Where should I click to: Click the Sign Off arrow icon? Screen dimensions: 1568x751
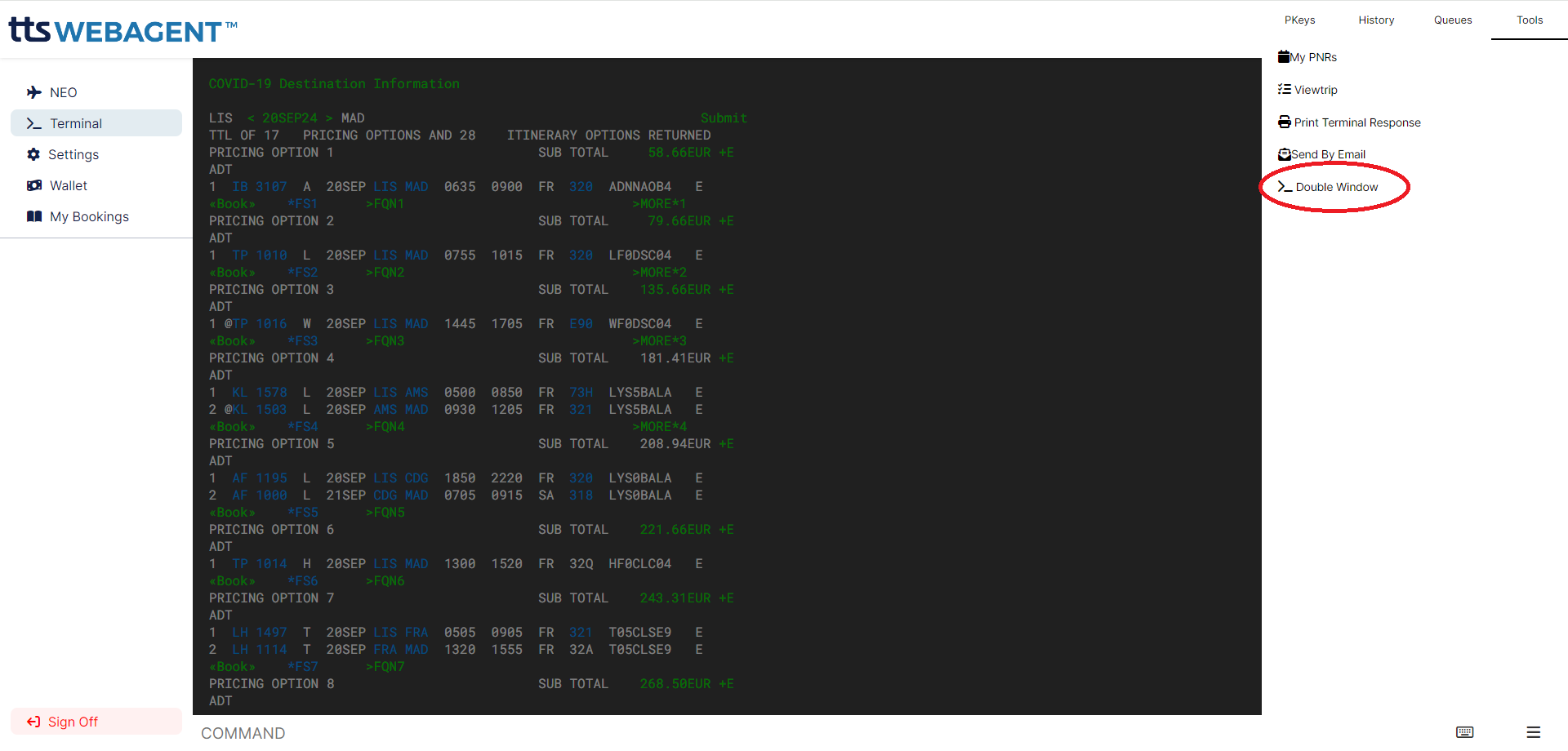[x=33, y=722]
